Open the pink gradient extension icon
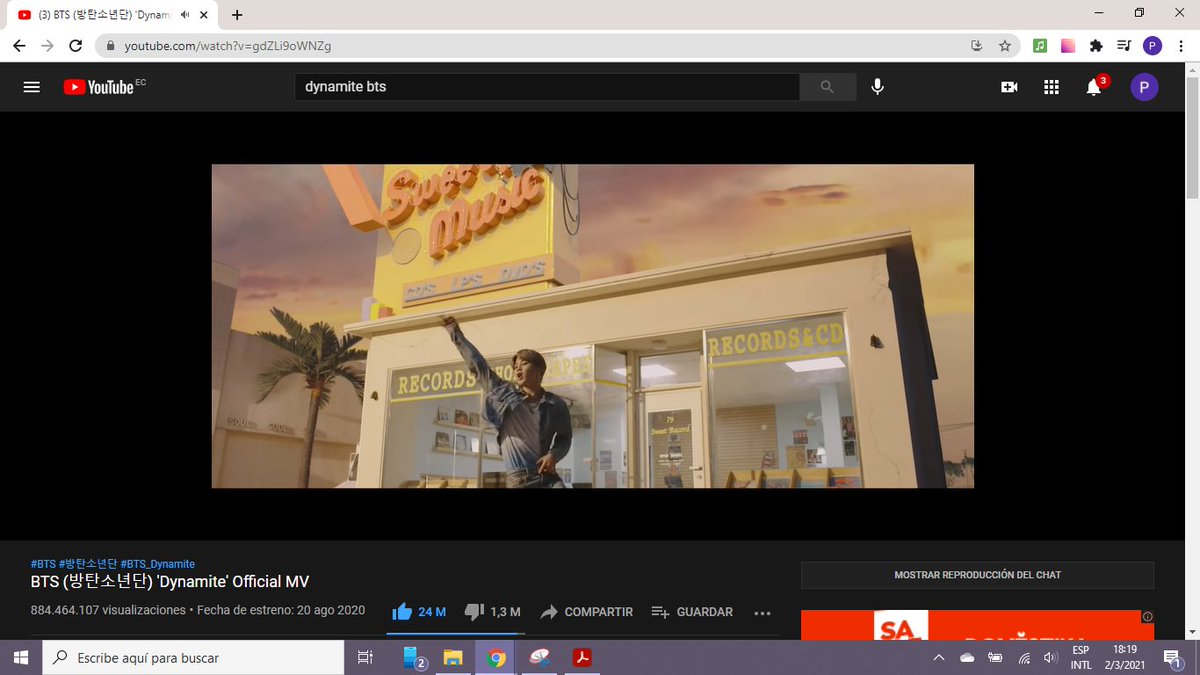The image size is (1200, 675). 1068,46
